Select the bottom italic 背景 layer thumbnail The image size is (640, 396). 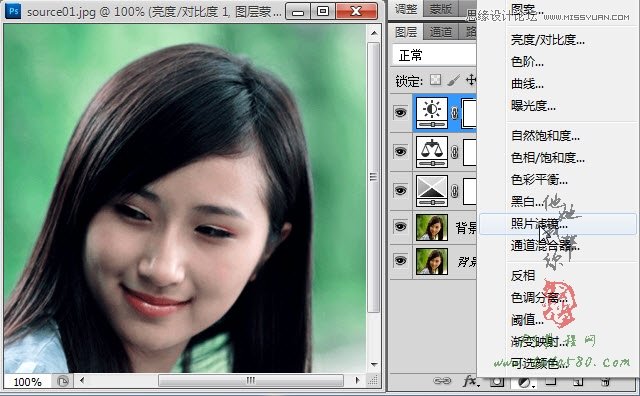pyautogui.click(x=432, y=261)
